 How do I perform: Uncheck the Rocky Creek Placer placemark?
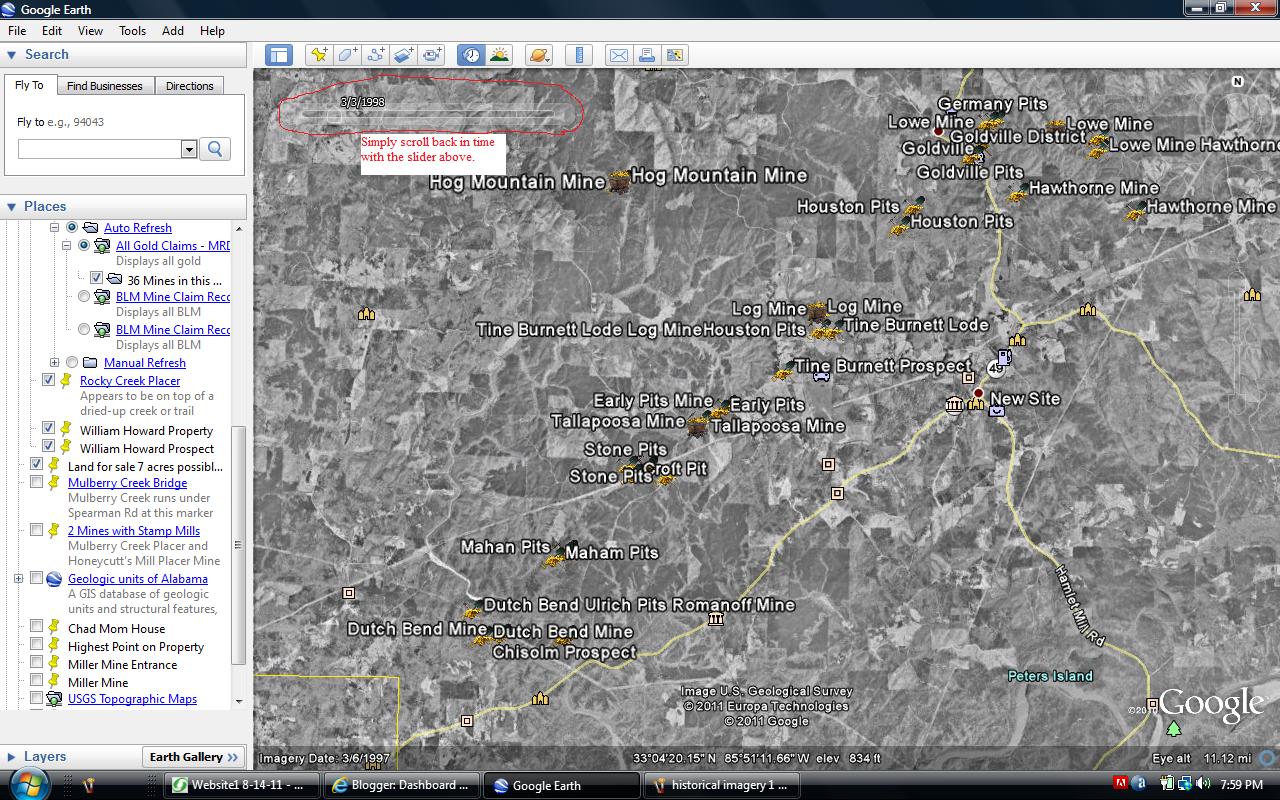(x=48, y=380)
